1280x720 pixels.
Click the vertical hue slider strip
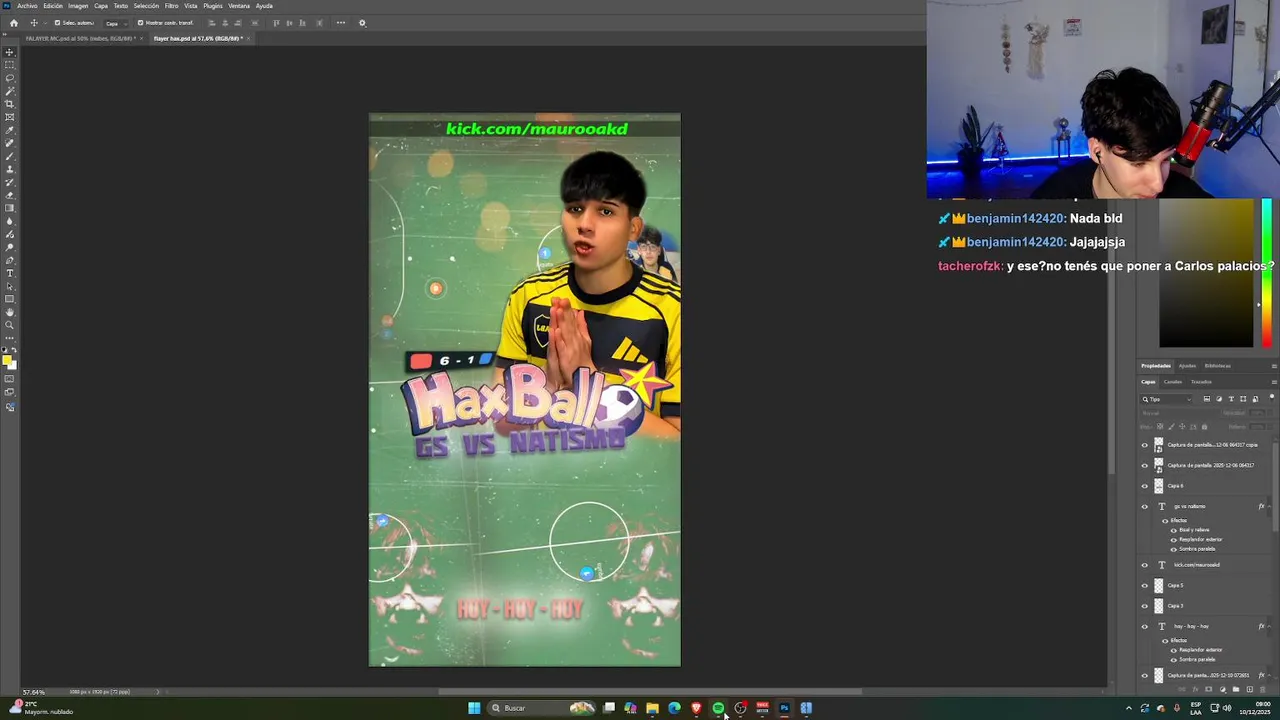click(1267, 274)
